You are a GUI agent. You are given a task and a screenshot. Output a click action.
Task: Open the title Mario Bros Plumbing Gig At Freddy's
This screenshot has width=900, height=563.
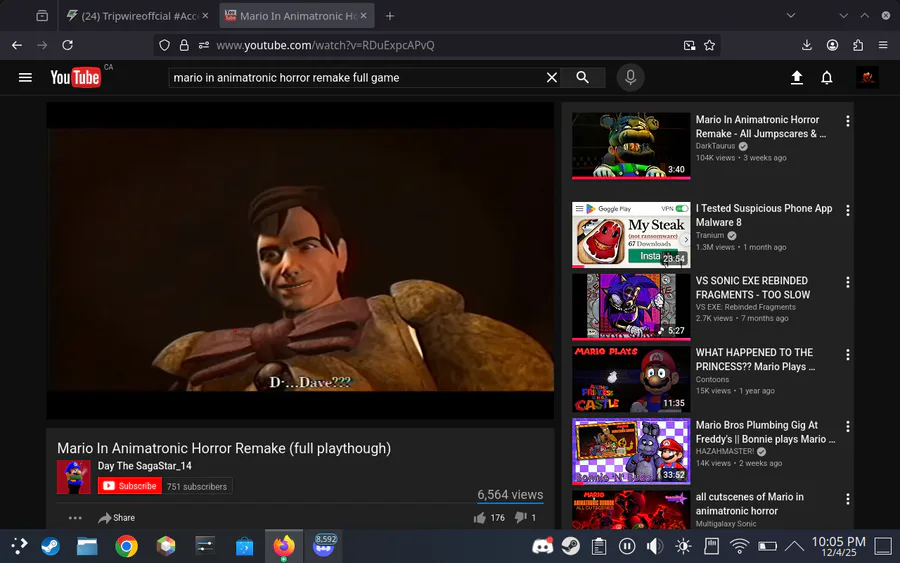[x=765, y=432]
